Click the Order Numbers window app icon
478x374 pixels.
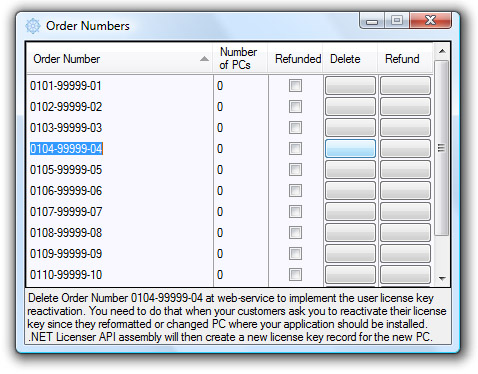[x=33, y=26]
